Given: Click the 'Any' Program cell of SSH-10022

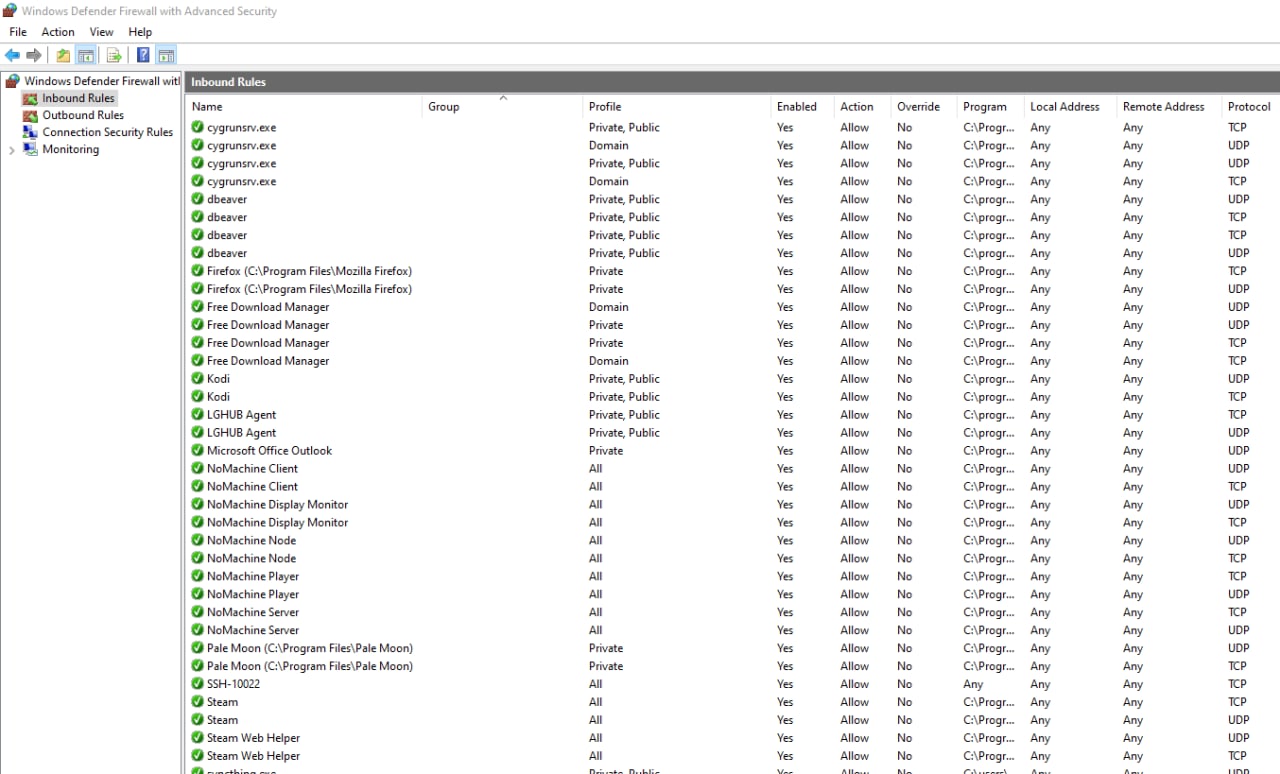Looking at the screenshot, I should 973,684.
